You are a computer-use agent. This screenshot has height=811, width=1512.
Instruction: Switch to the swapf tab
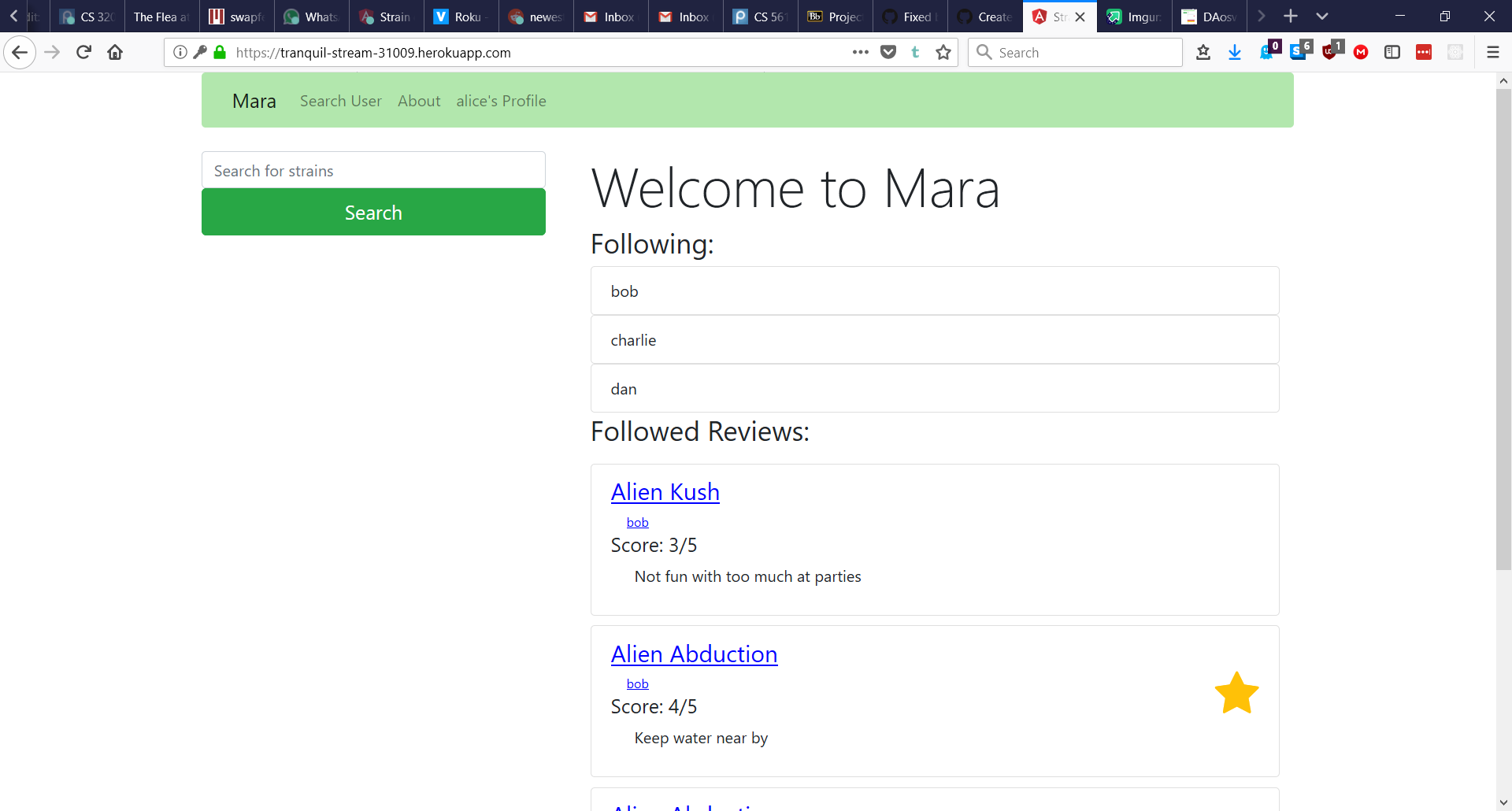click(237, 17)
